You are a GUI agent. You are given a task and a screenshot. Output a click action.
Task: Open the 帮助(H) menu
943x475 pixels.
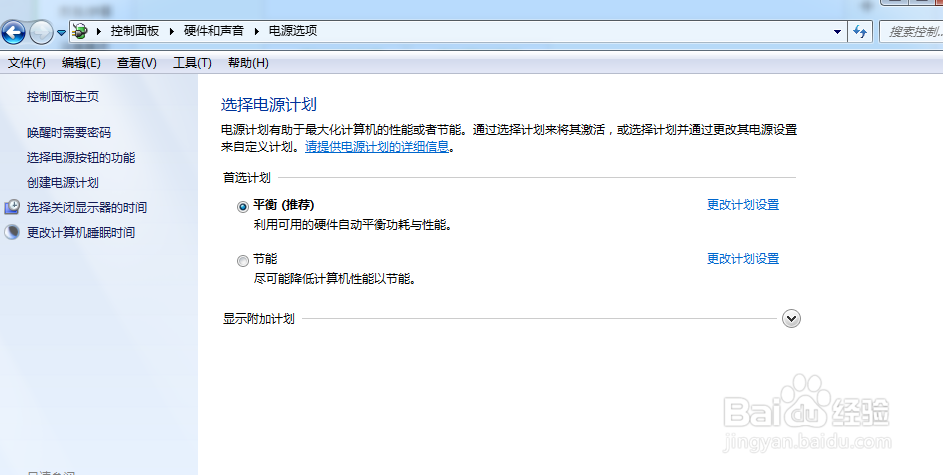click(248, 63)
